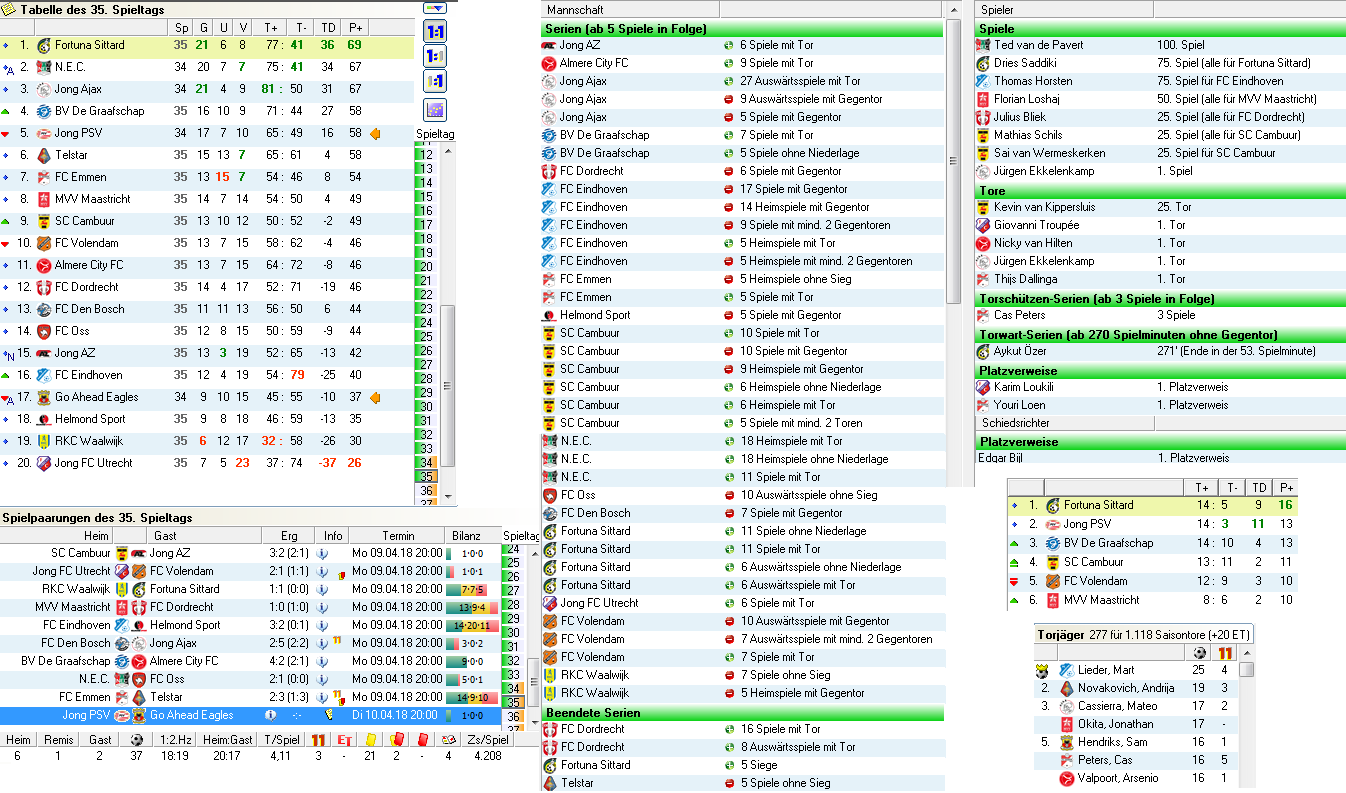Click the orange arrow beside Jong PSV in standings
This screenshot has width=1346, height=793.
375,133
